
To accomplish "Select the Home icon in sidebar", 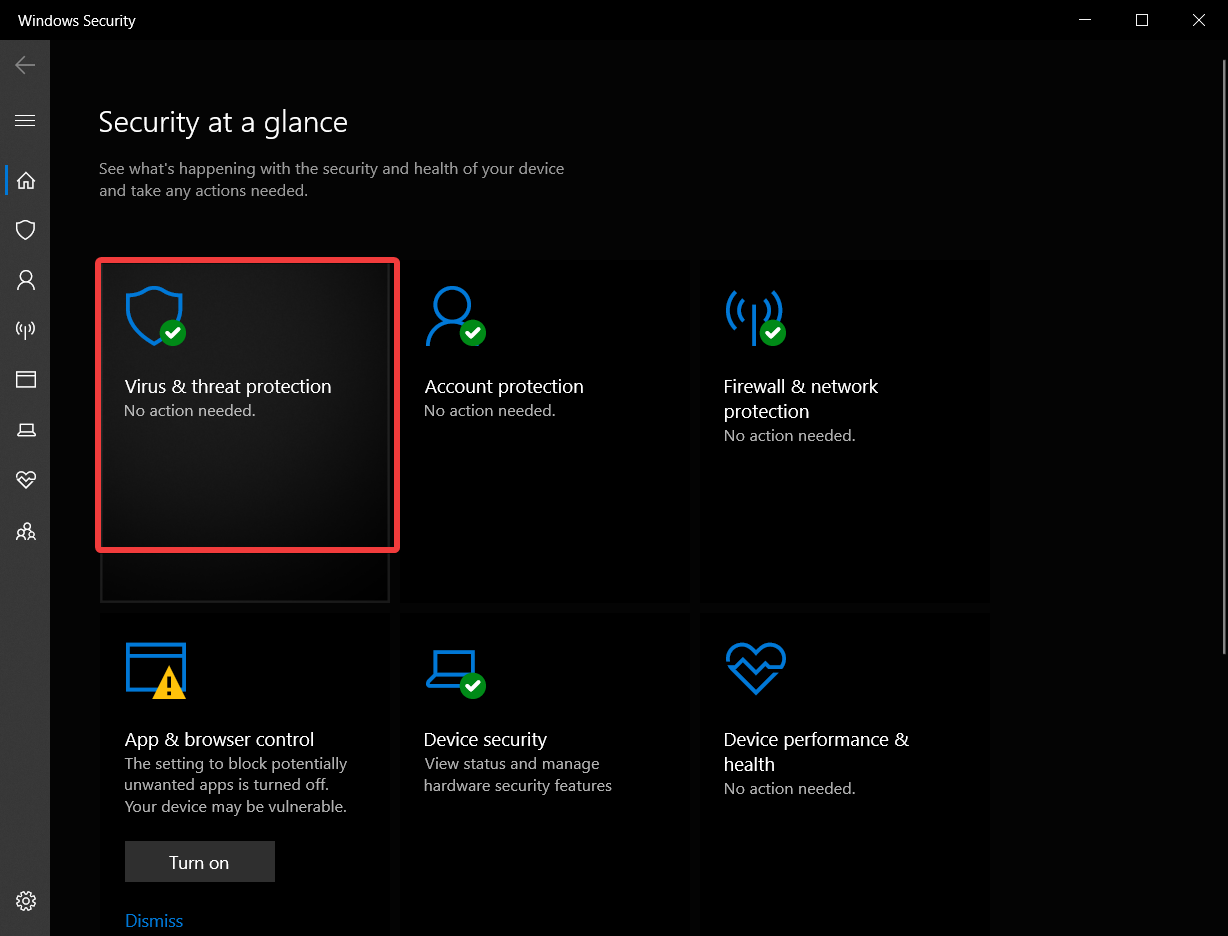I will 26,180.
